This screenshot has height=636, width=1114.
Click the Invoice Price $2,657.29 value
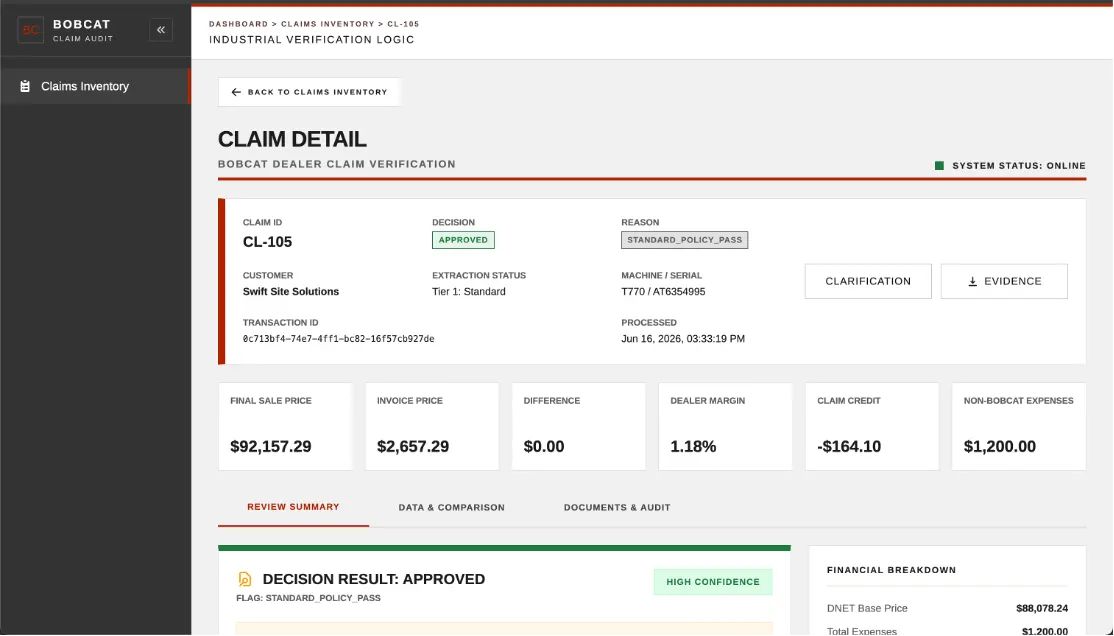point(413,446)
